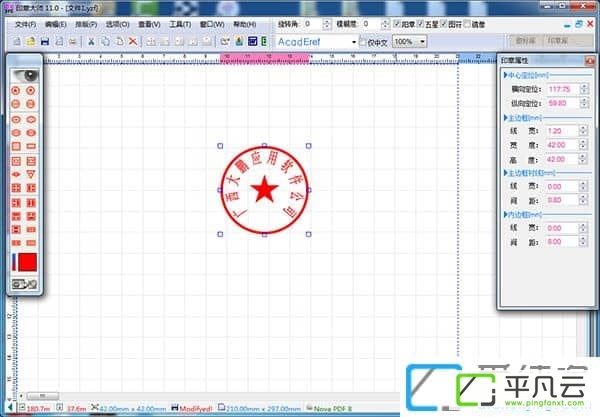Click the red X delete icon
600x417 pixels.
tap(133, 41)
